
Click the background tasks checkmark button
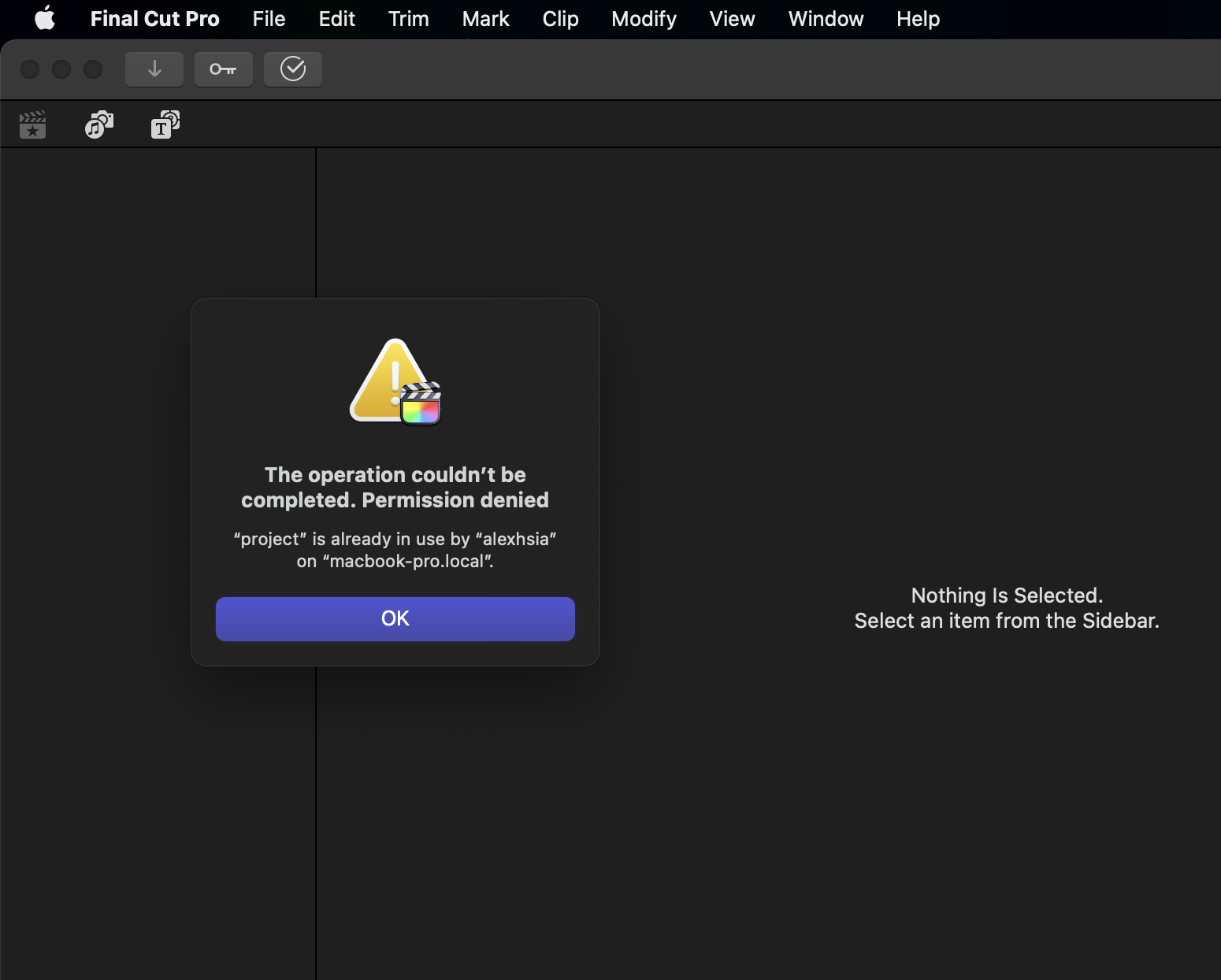(x=293, y=69)
